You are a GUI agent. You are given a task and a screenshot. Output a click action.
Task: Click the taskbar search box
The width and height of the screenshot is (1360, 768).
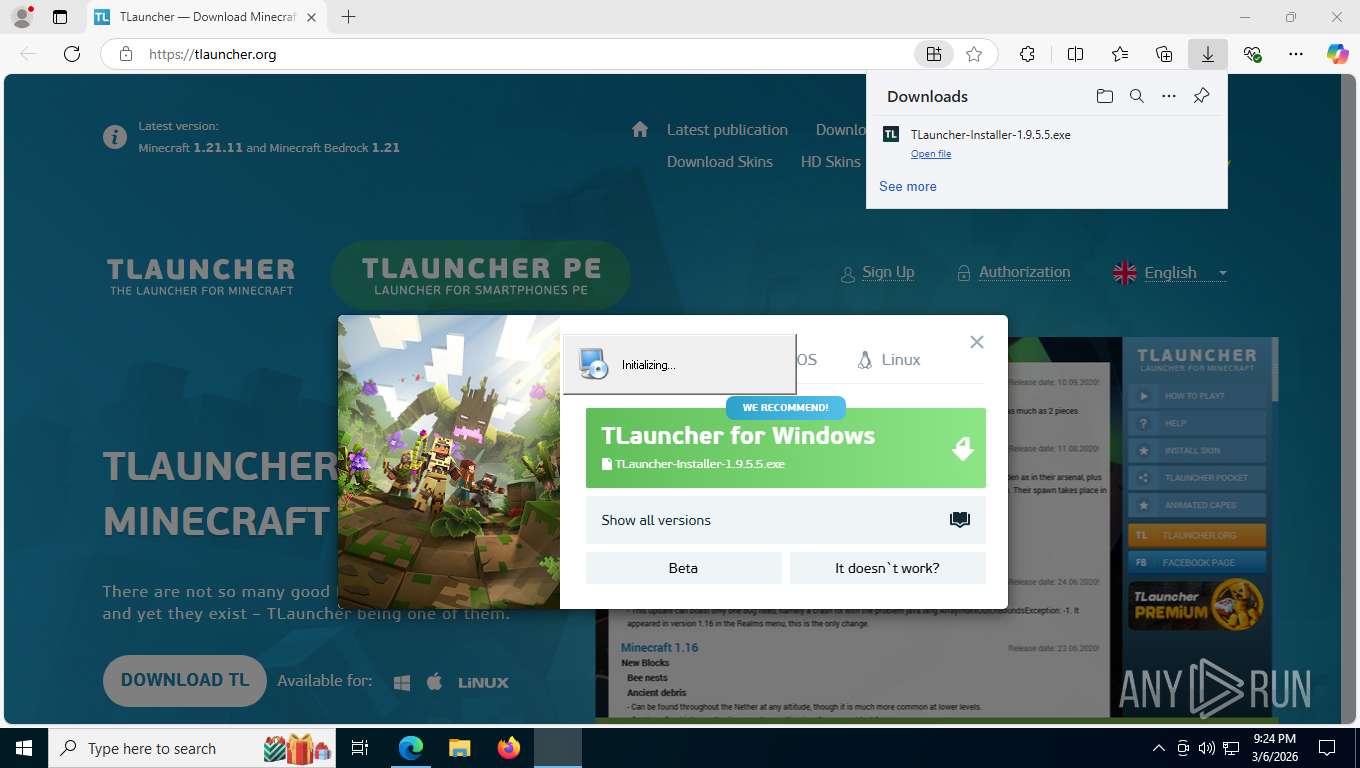193,748
